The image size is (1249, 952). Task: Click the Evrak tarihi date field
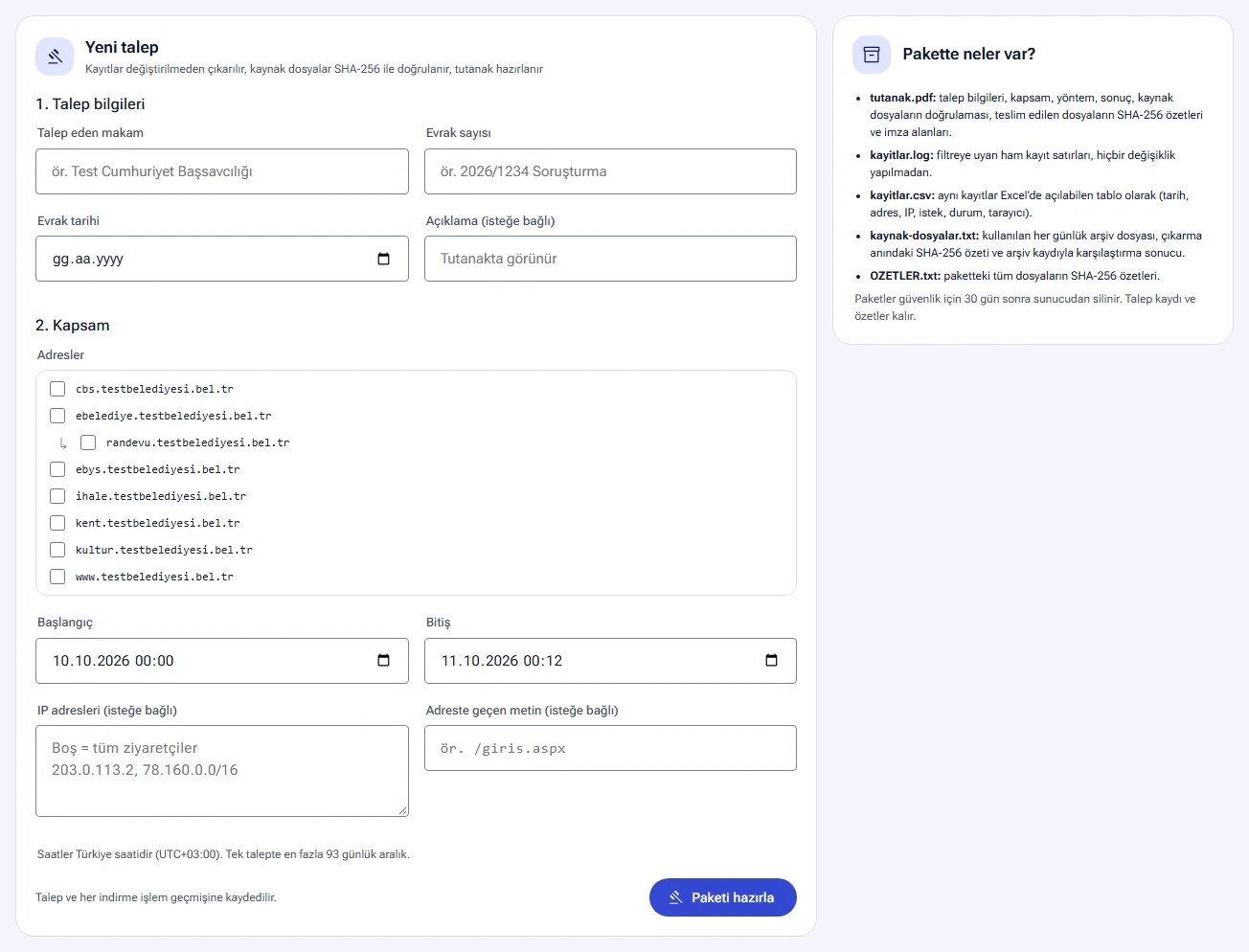(x=222, y=259)
